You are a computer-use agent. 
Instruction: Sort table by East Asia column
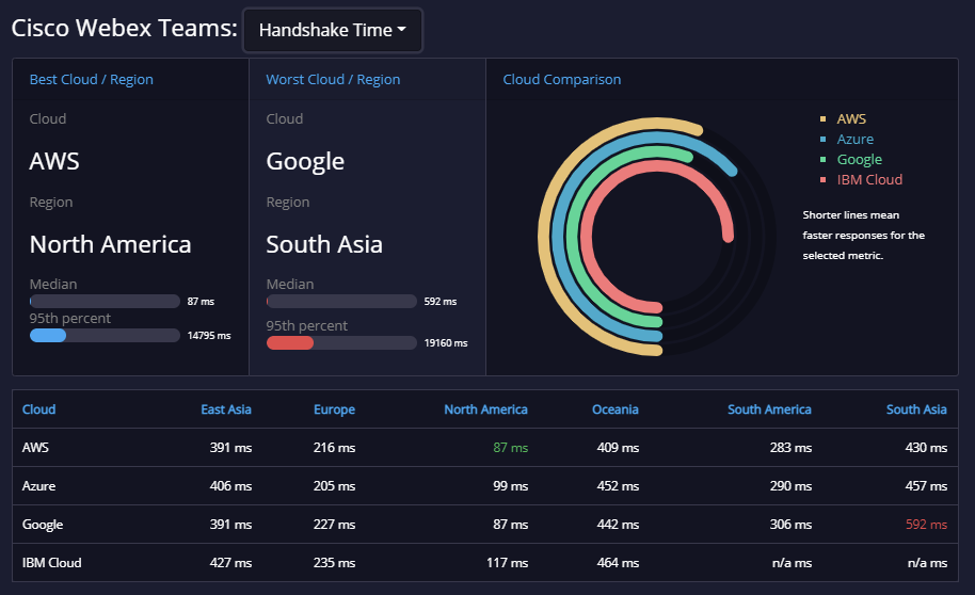(x=226, y=409)
